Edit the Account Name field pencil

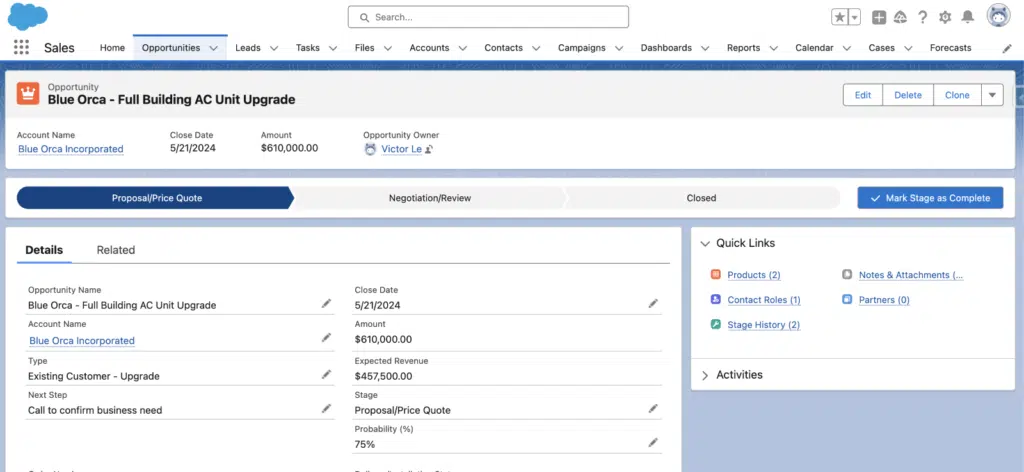pos(326,338)
